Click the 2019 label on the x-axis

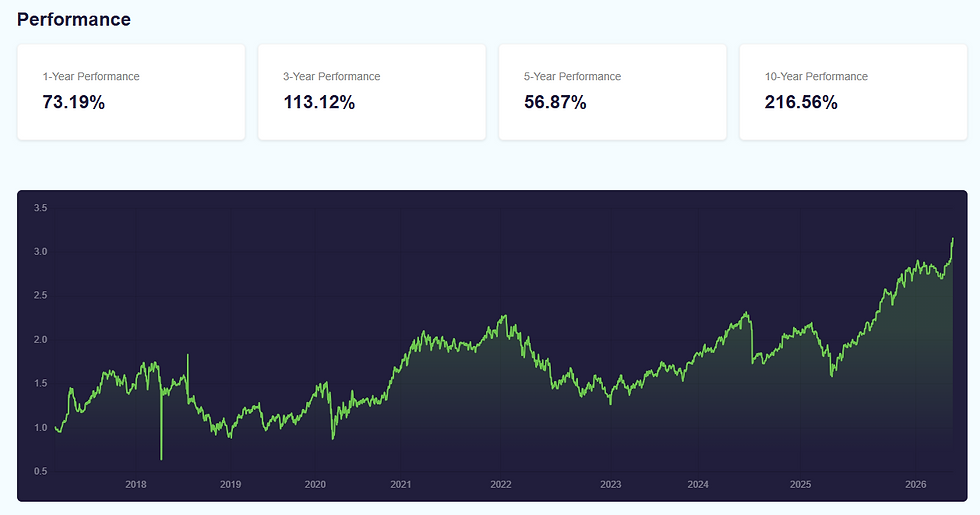pyautogui.click(x=231, y=484)
